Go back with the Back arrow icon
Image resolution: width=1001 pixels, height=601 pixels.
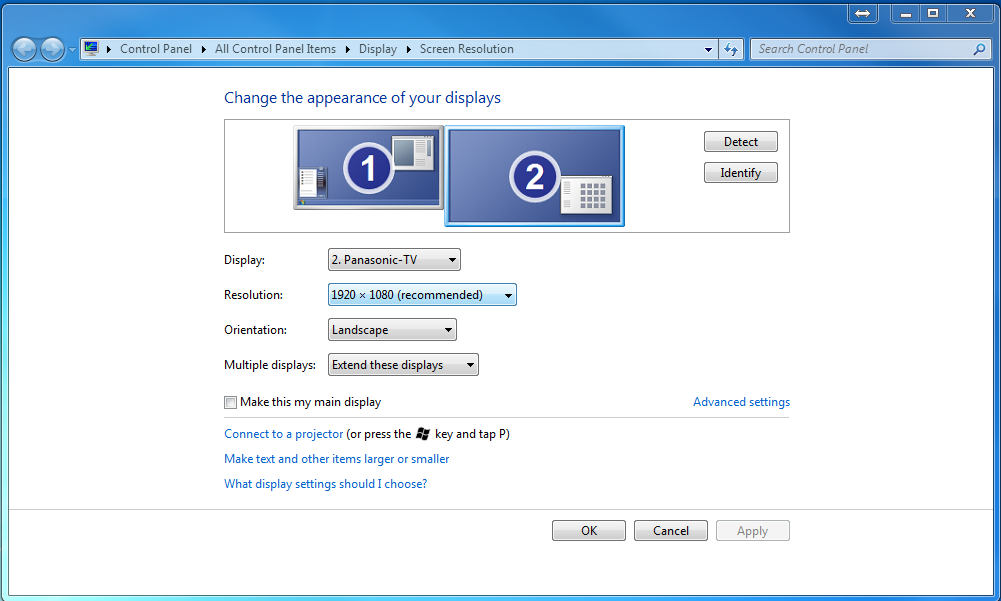click(25, 49)
